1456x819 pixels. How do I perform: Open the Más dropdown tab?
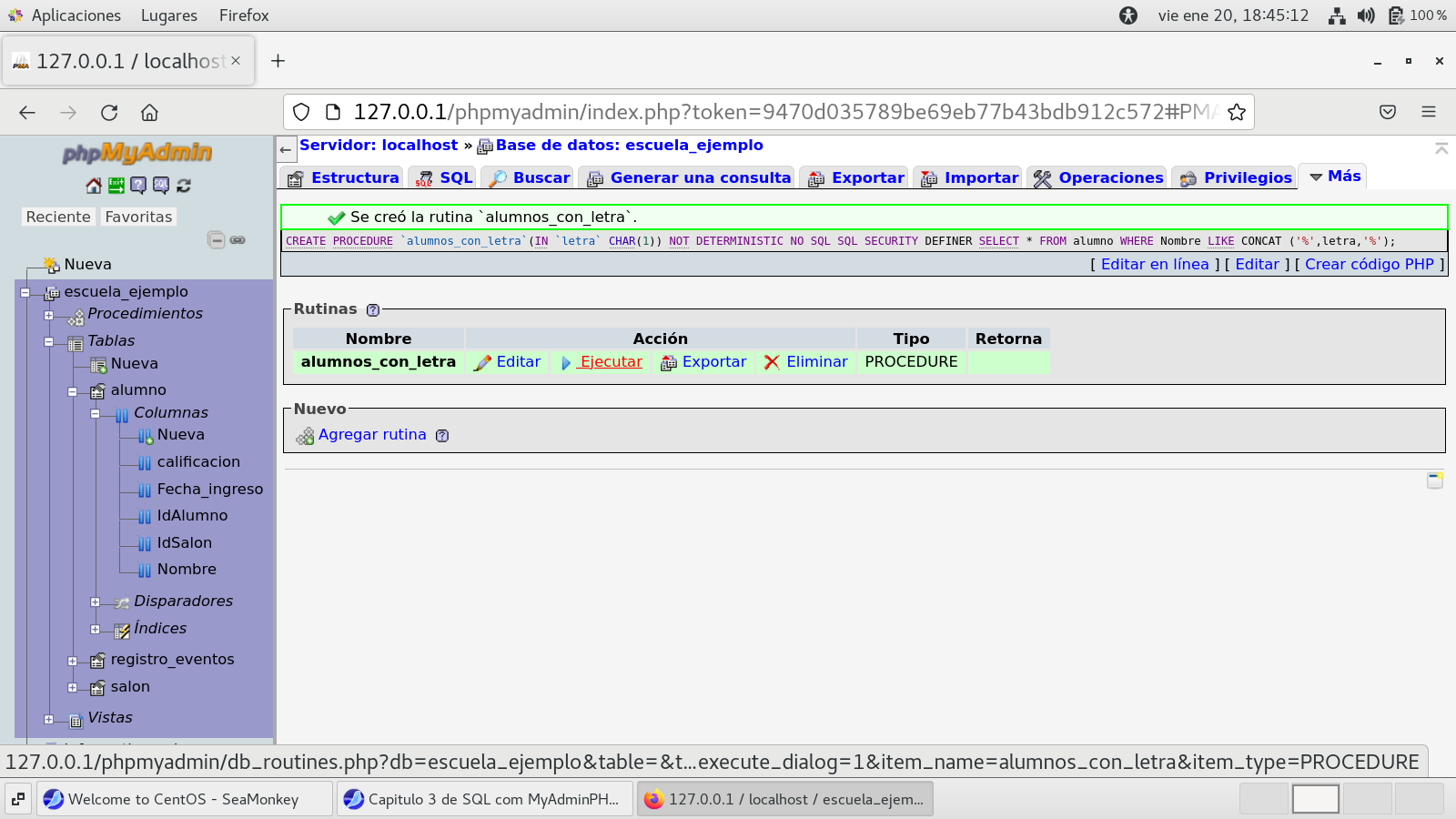(x=1334, y=177)
